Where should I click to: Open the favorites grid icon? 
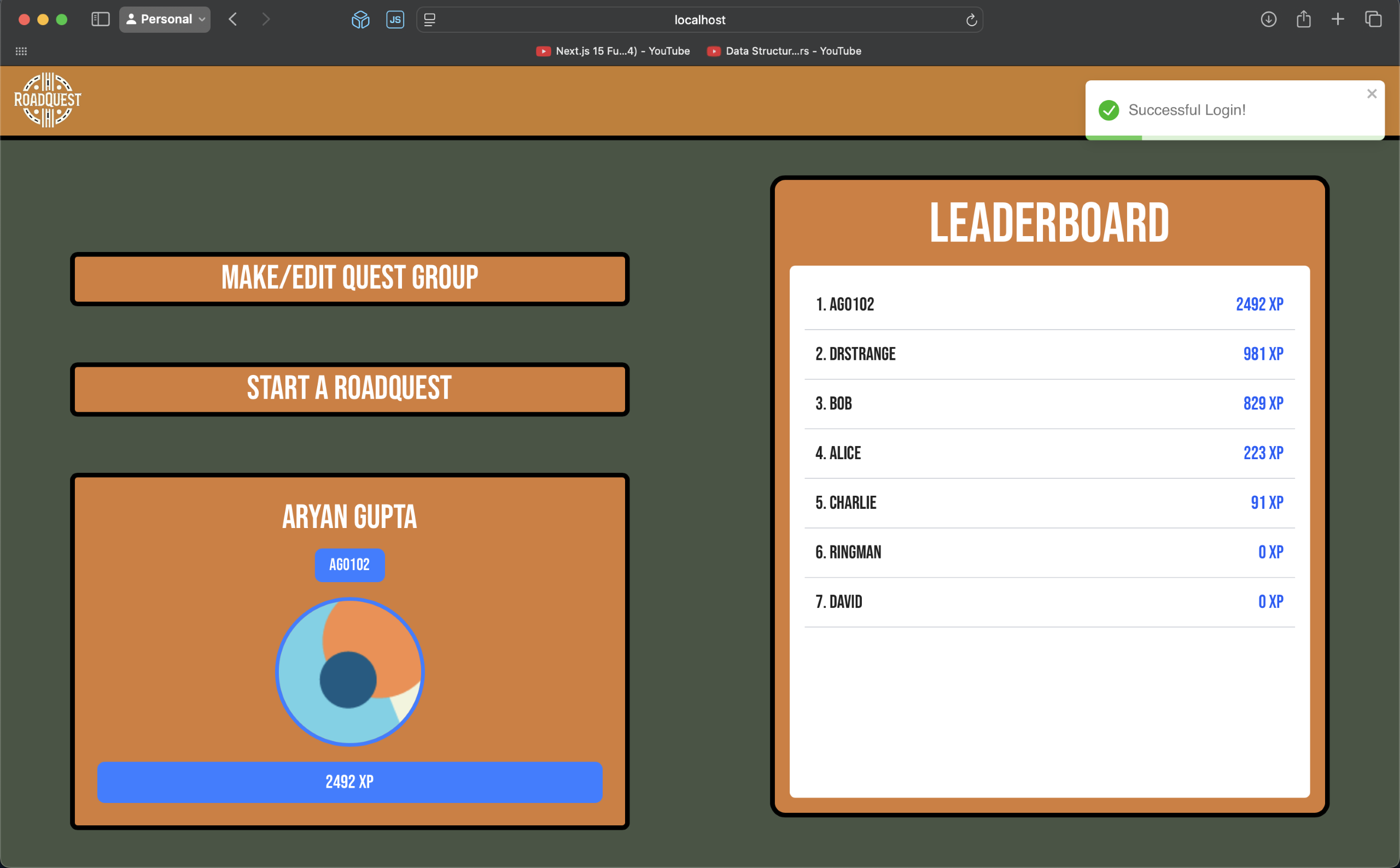point(21,51)
